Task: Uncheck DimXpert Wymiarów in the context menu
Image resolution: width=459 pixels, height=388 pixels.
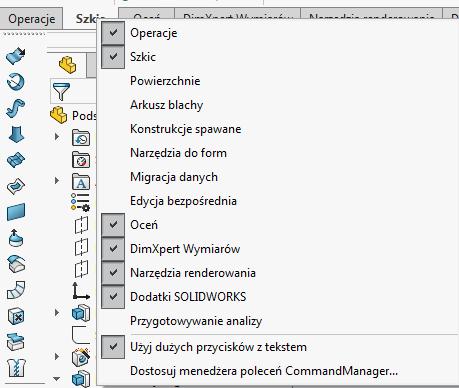Action: pyautogui.click(x=113, y=249)
